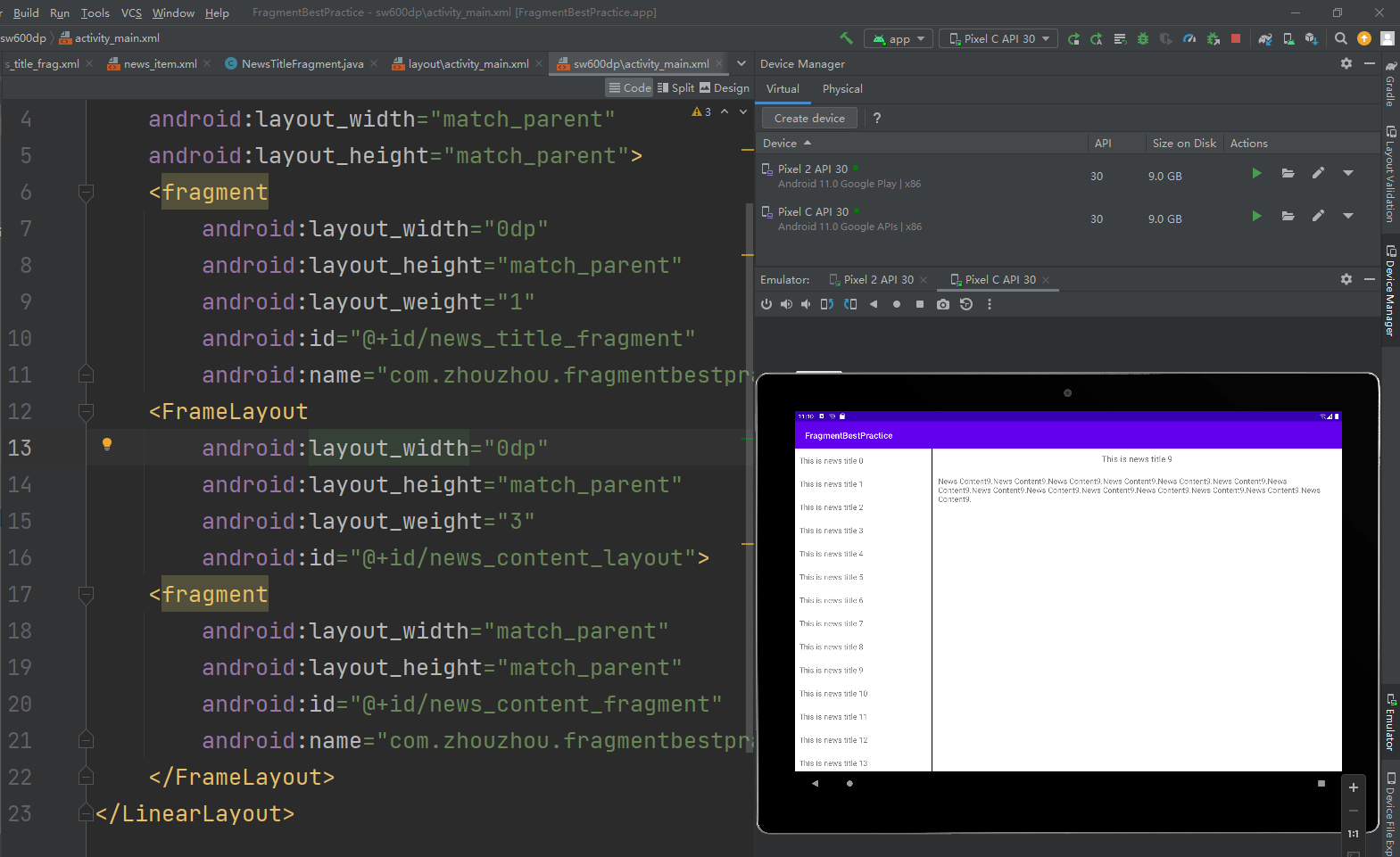The image size is (1400, 857).
Task: Open the Pixel C API 30 device dropdown
Action: [x=998, y=38]
